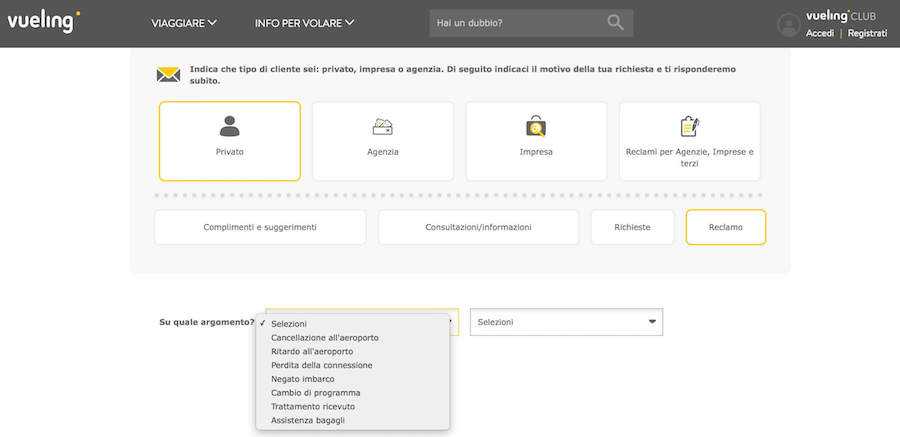Choose Complimenti e suggerimenti option

click(x=260, y=227)
